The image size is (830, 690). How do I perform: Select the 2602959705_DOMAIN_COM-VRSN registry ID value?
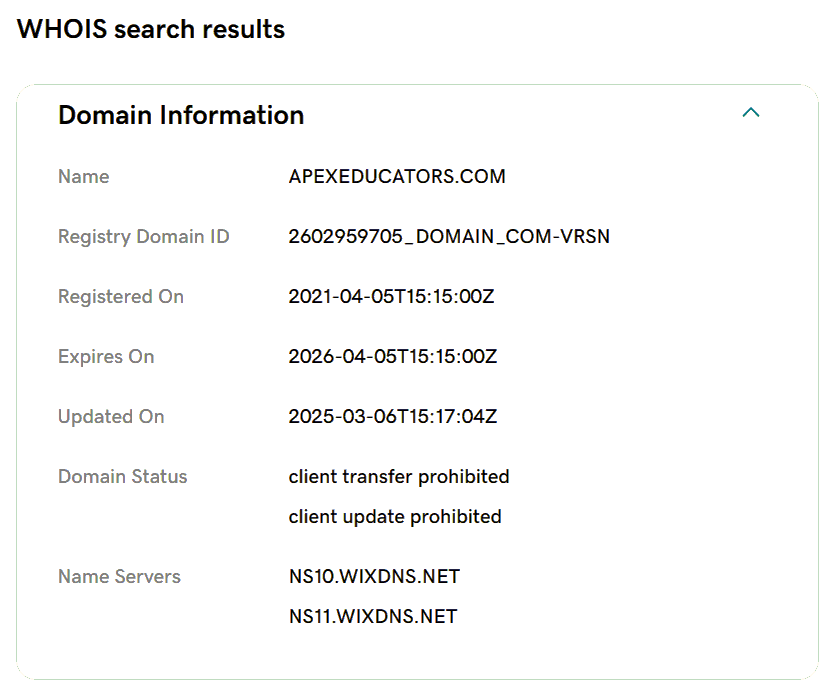click(x=449, y=237)
